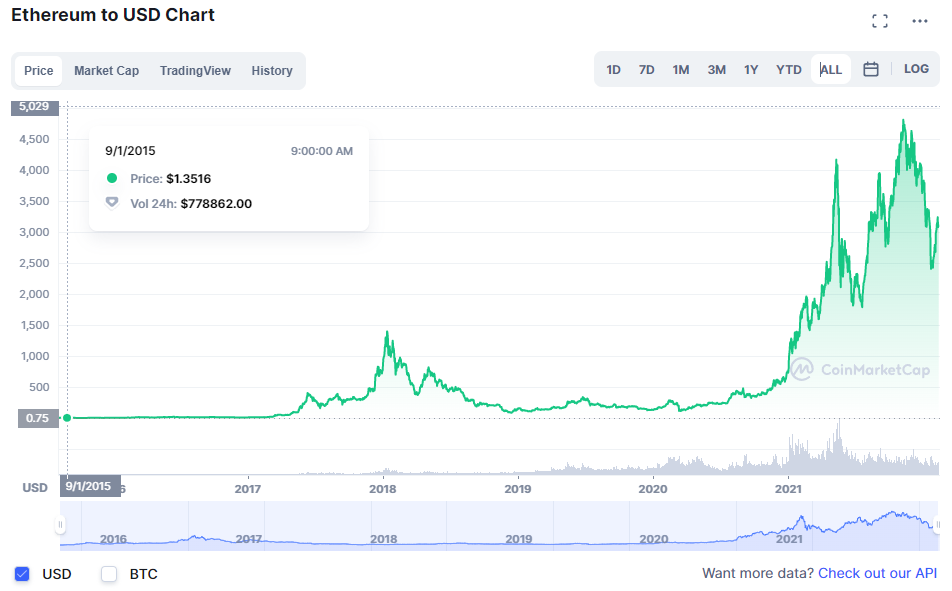Follow the 'Check out our API' link
952x591 pixels.
pos(877,573)
